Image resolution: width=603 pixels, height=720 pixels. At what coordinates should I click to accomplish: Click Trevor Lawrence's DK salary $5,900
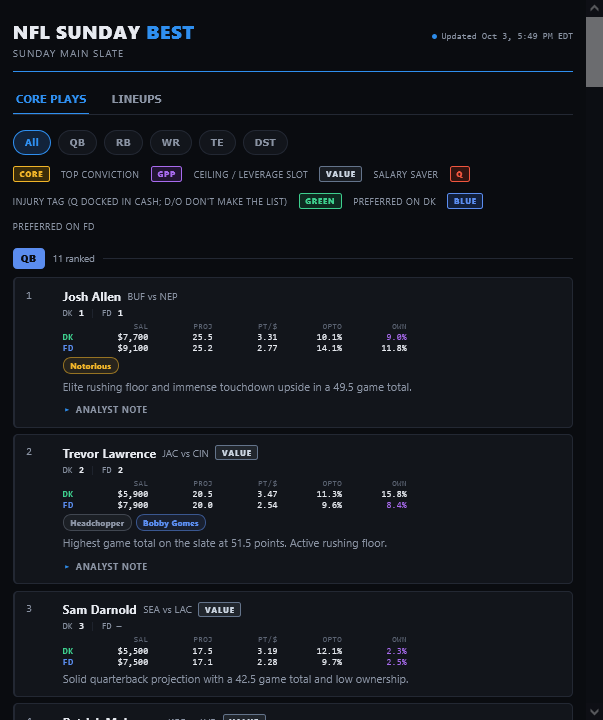pos(133,494)
